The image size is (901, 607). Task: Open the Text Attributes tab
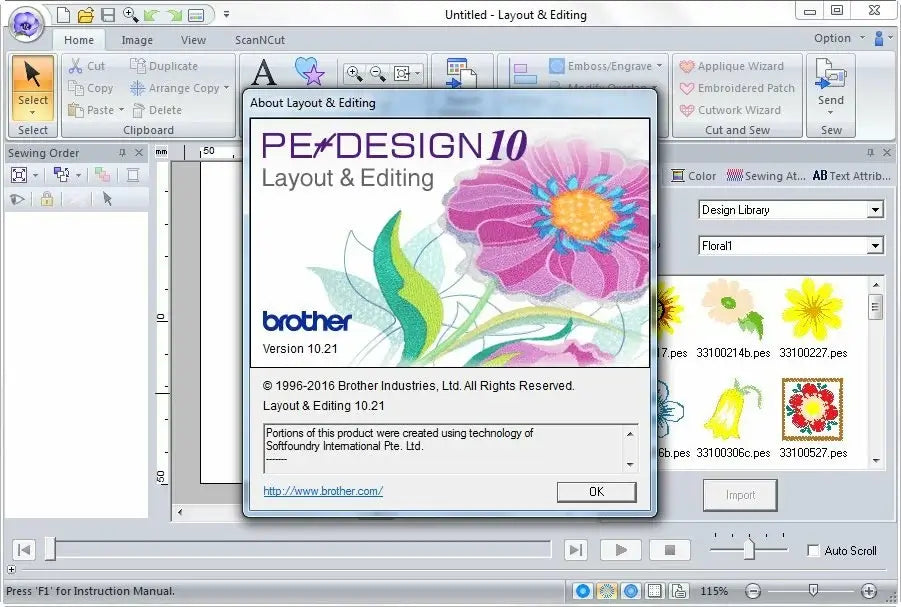click(x=852, y=176)
